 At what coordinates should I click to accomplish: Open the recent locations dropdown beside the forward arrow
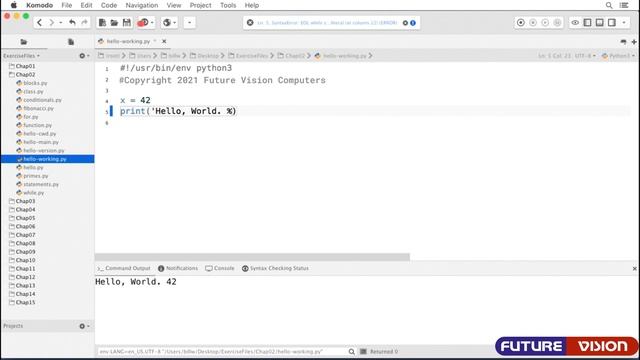[61, 22]
